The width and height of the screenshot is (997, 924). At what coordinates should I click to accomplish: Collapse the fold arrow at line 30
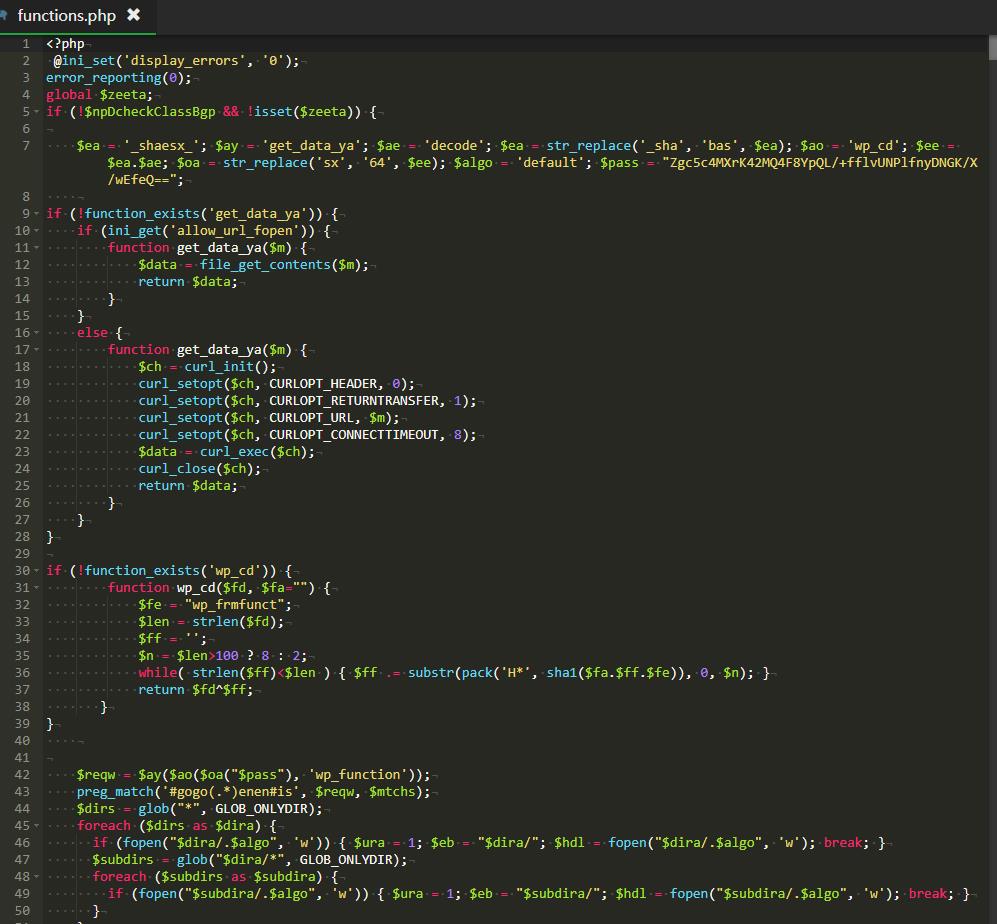point(36,570)
